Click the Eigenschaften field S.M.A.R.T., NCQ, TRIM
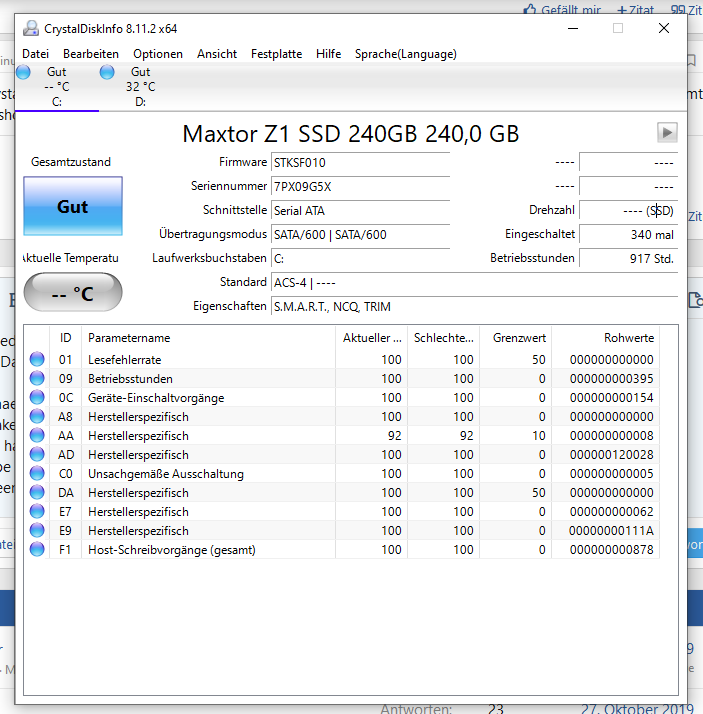This screenshot has height=714, width=703. point(474,307)
